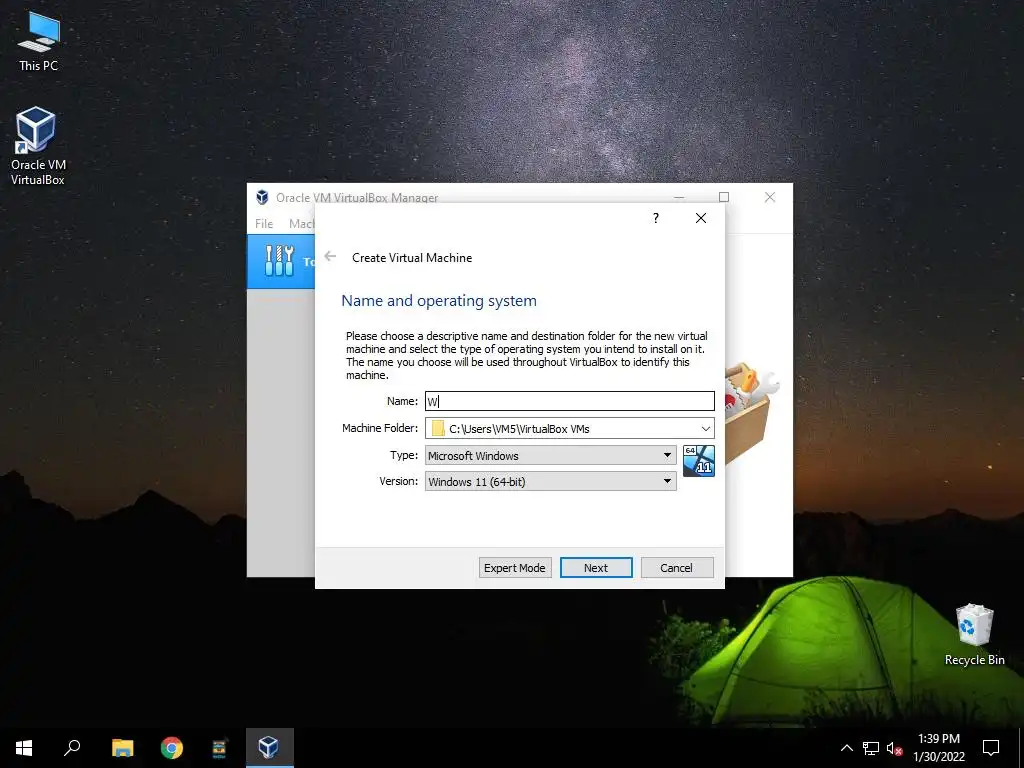The height and width of the screenshot is (768, 1024).
Task: Open the Version dropdown showing Windows 11
Action: pos(551,481)
